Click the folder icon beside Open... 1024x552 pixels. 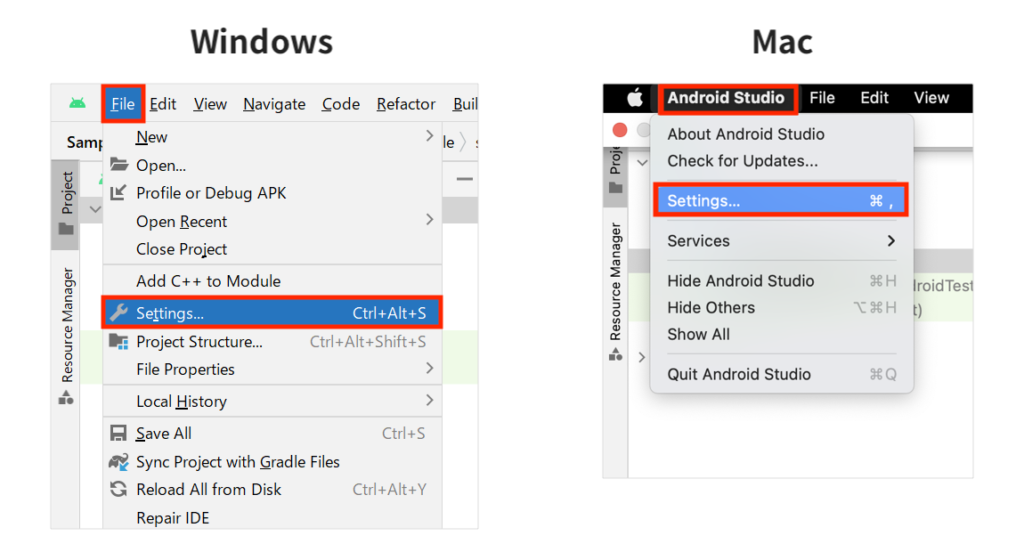[119, 165]
